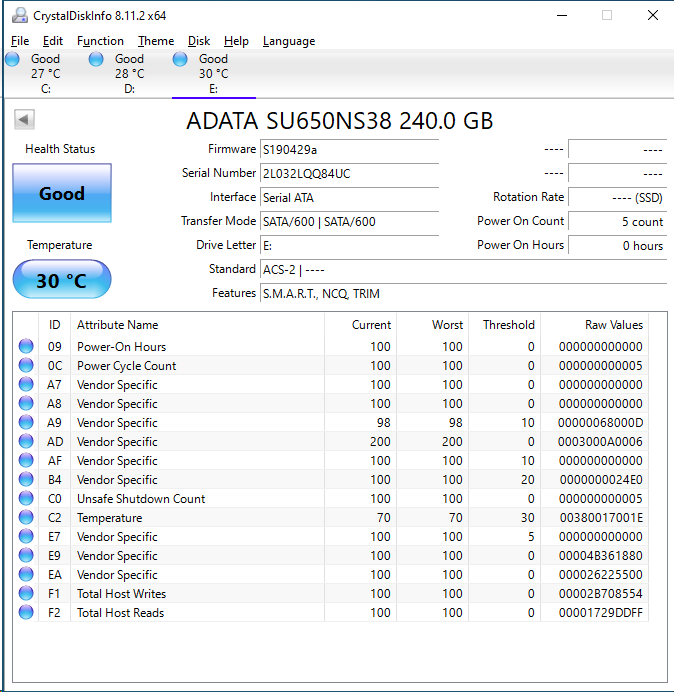Click the blue Good health status button

[x=62, y=194]
